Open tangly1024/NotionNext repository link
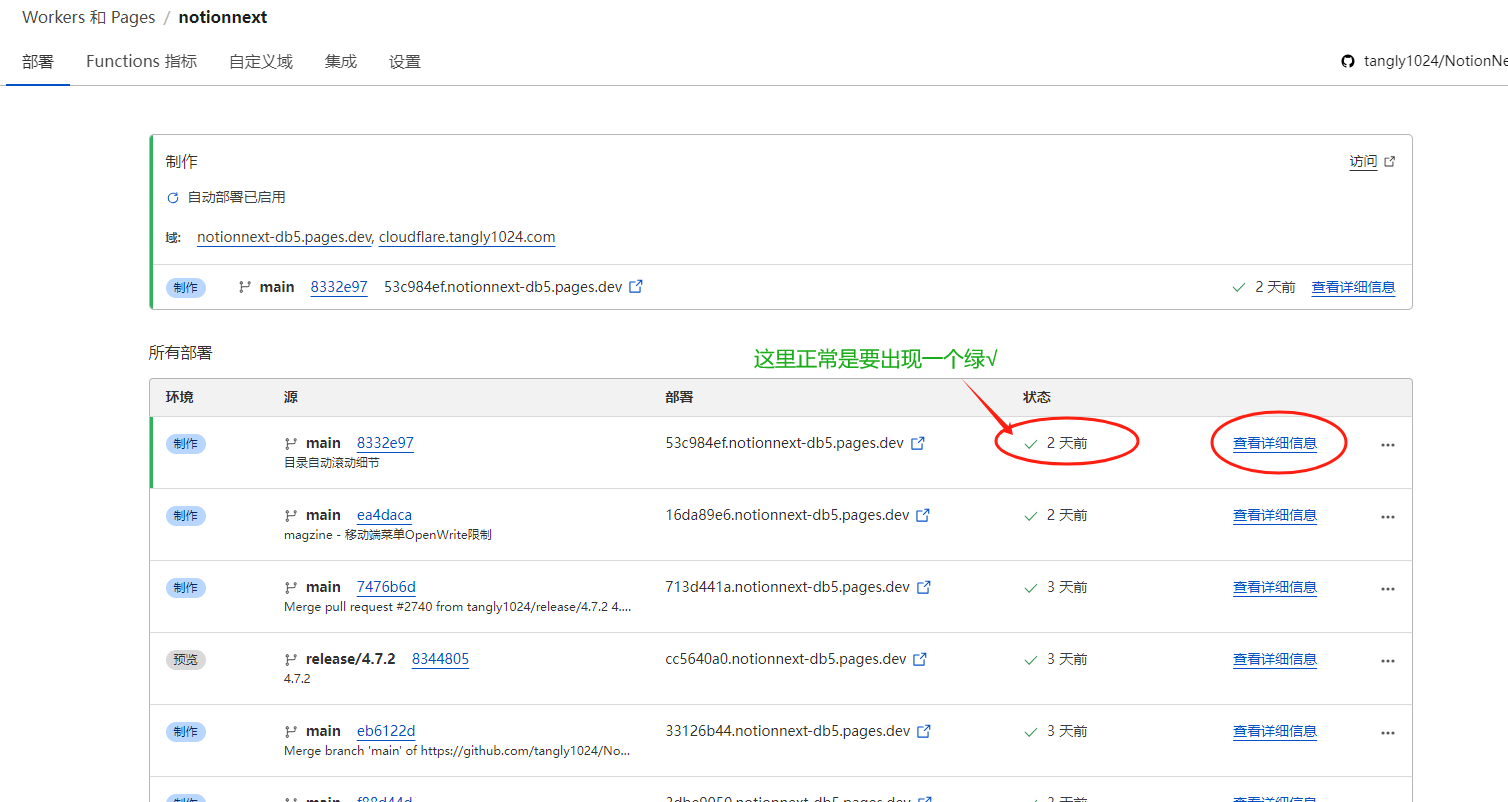This screenshot has height=802, width=1508. (1436, 61)
